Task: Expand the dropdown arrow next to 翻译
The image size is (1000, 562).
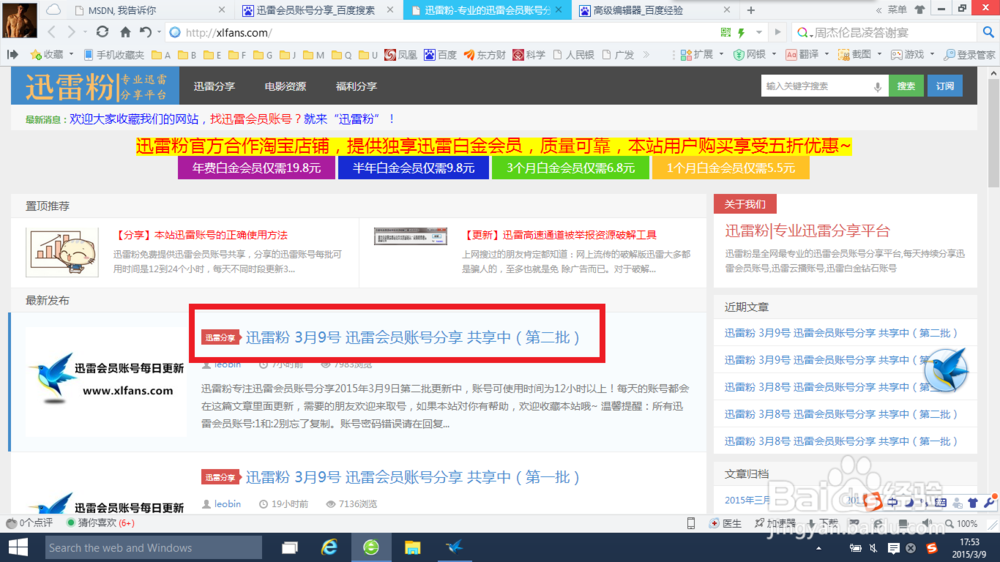Action: [827, 54]
